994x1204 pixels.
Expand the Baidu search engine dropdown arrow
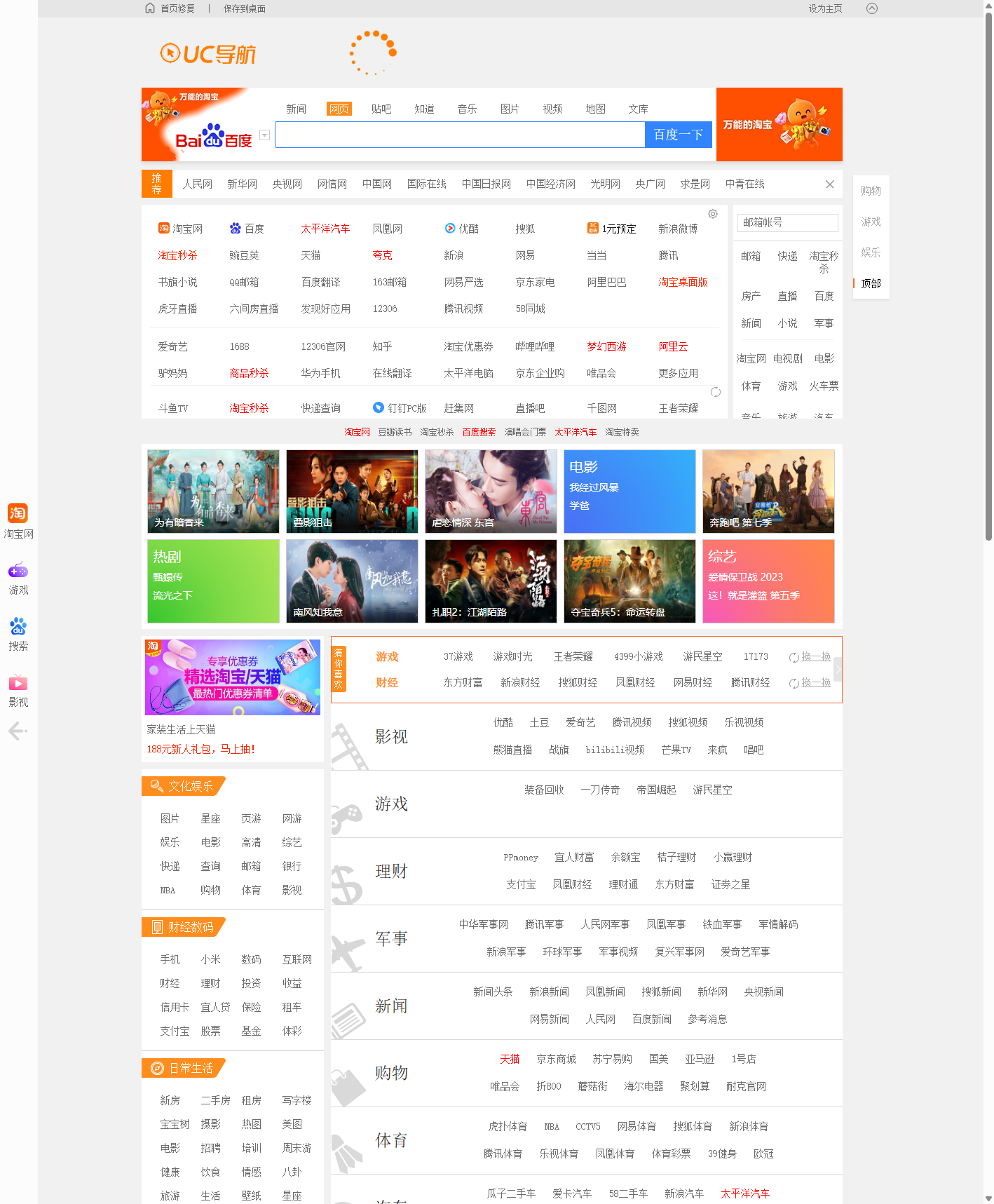pyautogui.click(x=264, y=135)
